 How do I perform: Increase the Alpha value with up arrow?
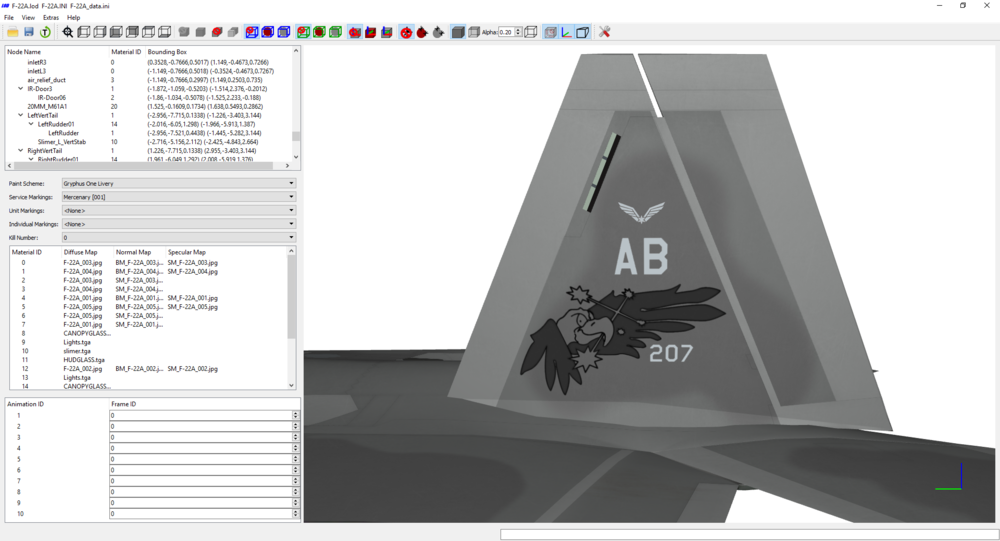tap(518, 30)
